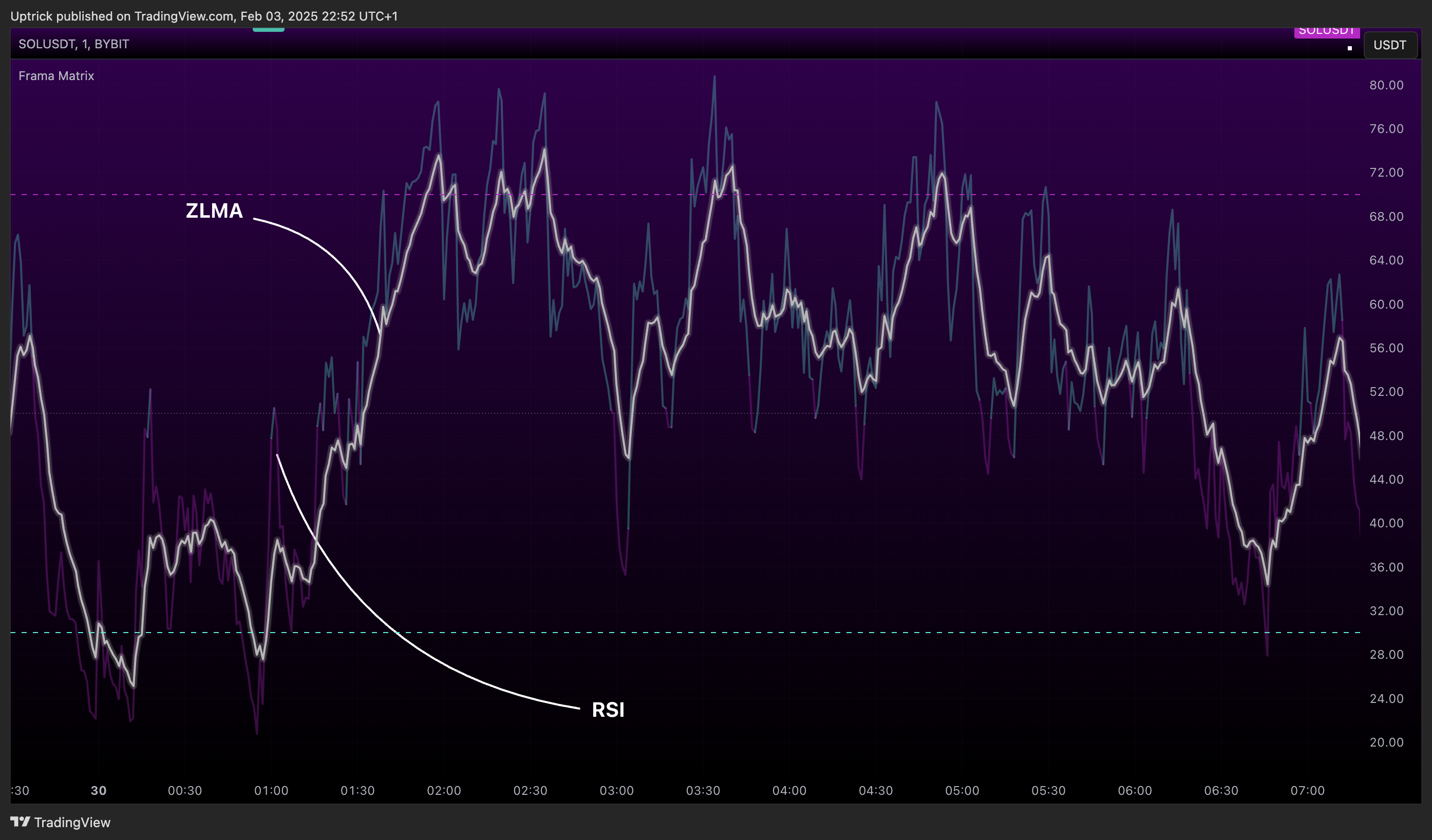This screenshot has height=840, width=1432.
Task: Click the 03:00 time axis label
Action: [x=616, y=791]
